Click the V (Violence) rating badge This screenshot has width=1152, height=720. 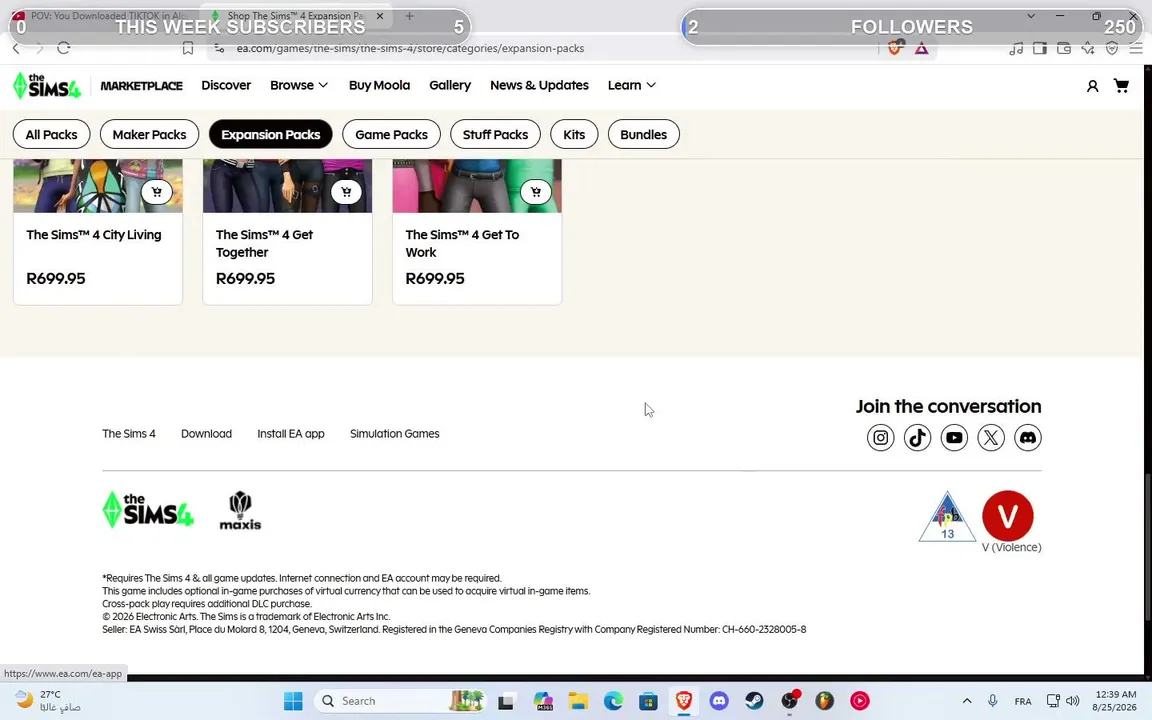pos(1008,516)
